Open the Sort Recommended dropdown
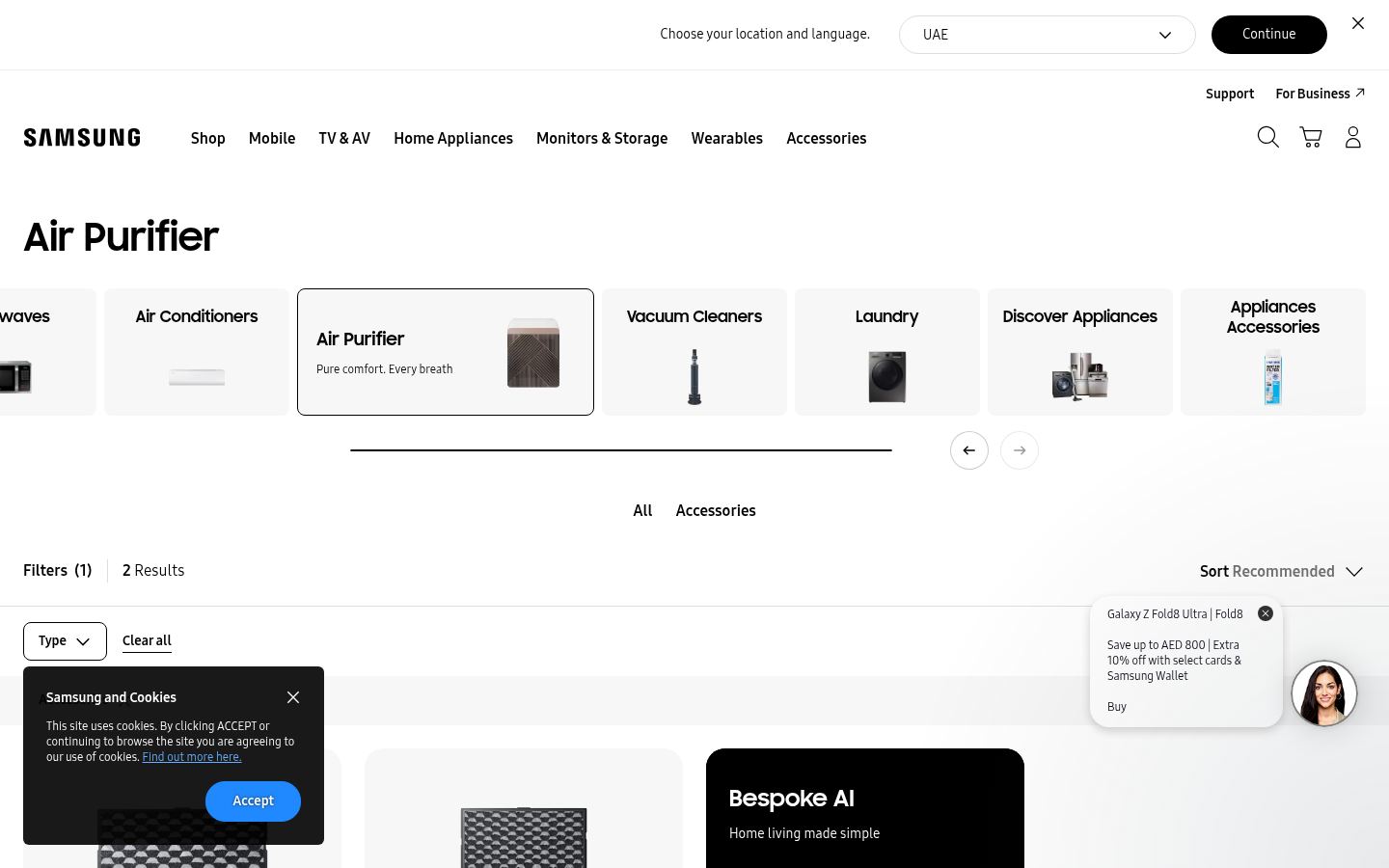The image size is (1389, 868). tap(1281, 572)
